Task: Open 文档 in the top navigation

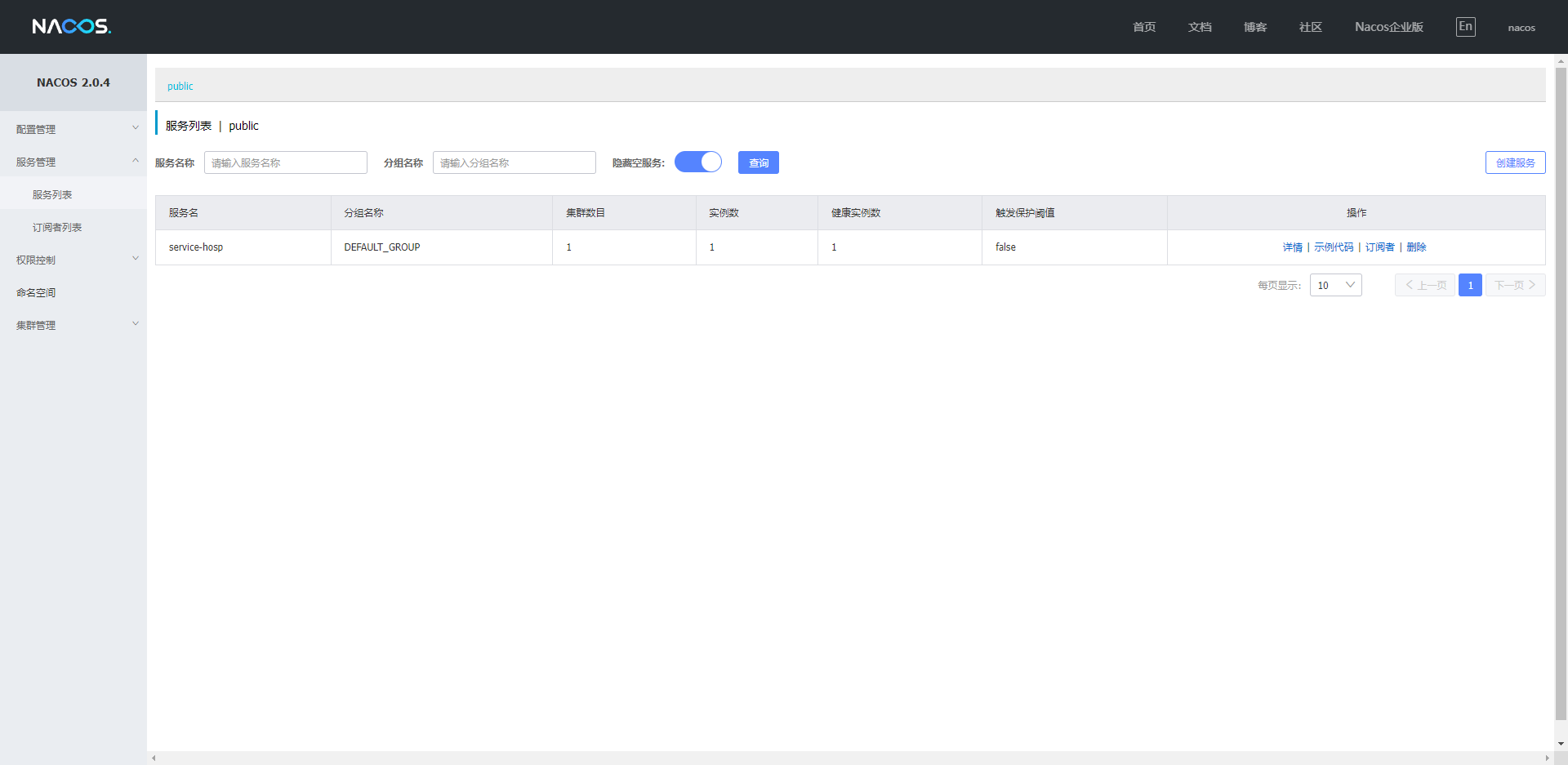Action: (1199, 27)
